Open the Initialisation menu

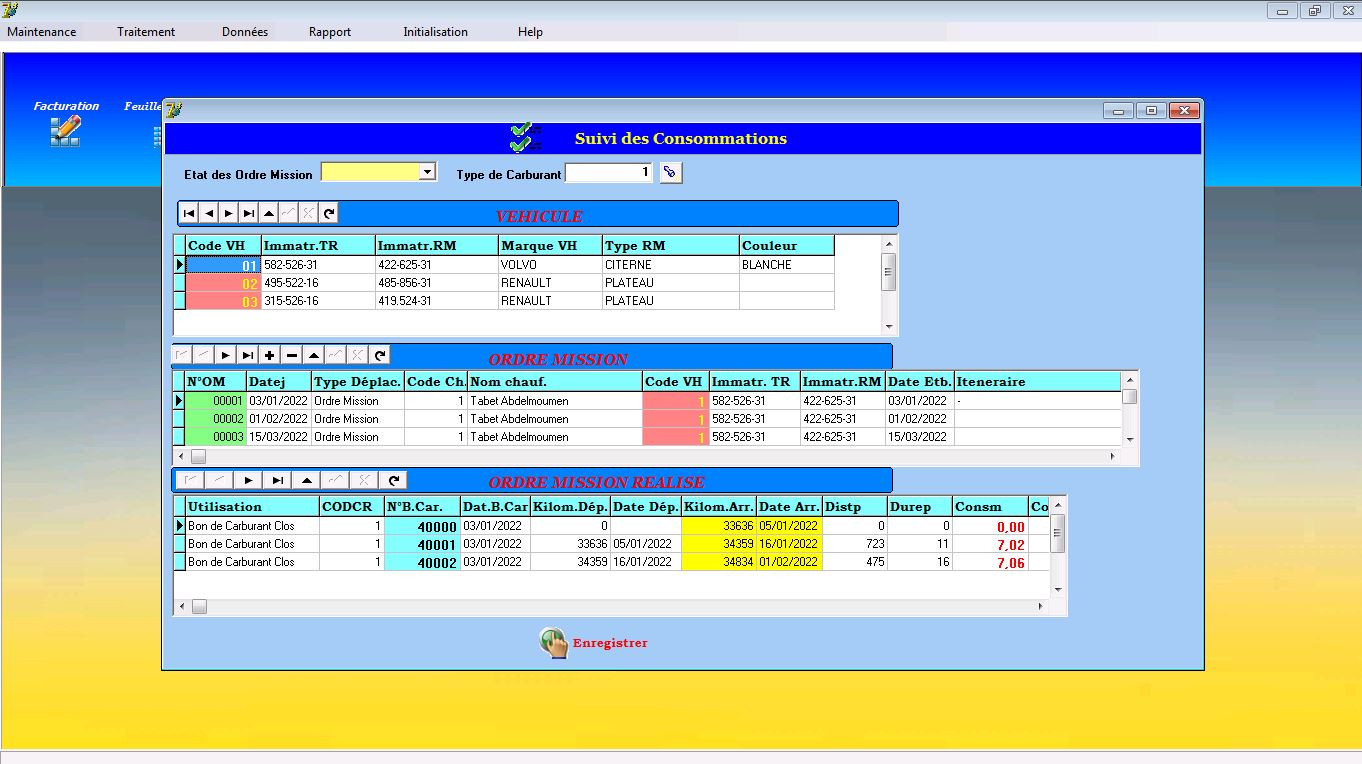[435, 32]
